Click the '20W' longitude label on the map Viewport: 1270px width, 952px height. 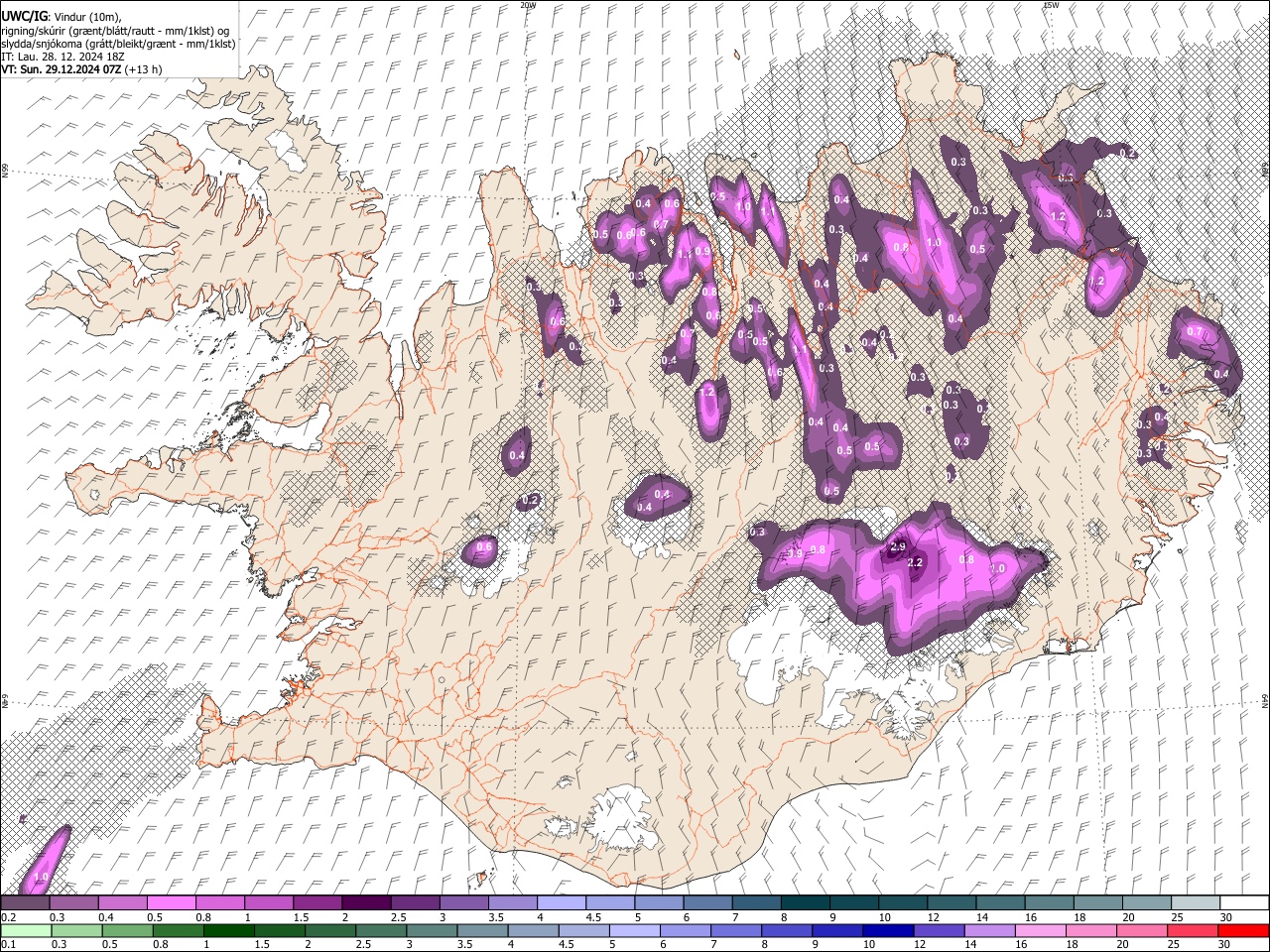click(528, 5)
